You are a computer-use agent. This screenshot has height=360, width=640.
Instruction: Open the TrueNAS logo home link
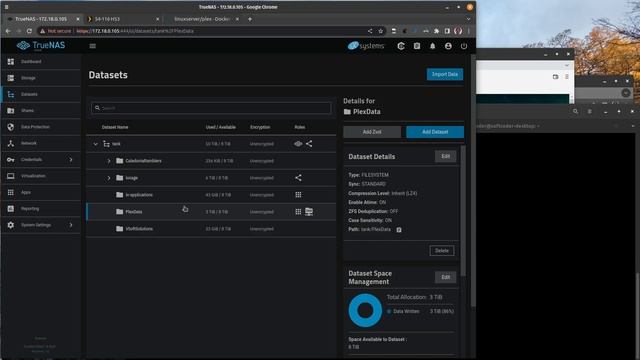point(41,45)
